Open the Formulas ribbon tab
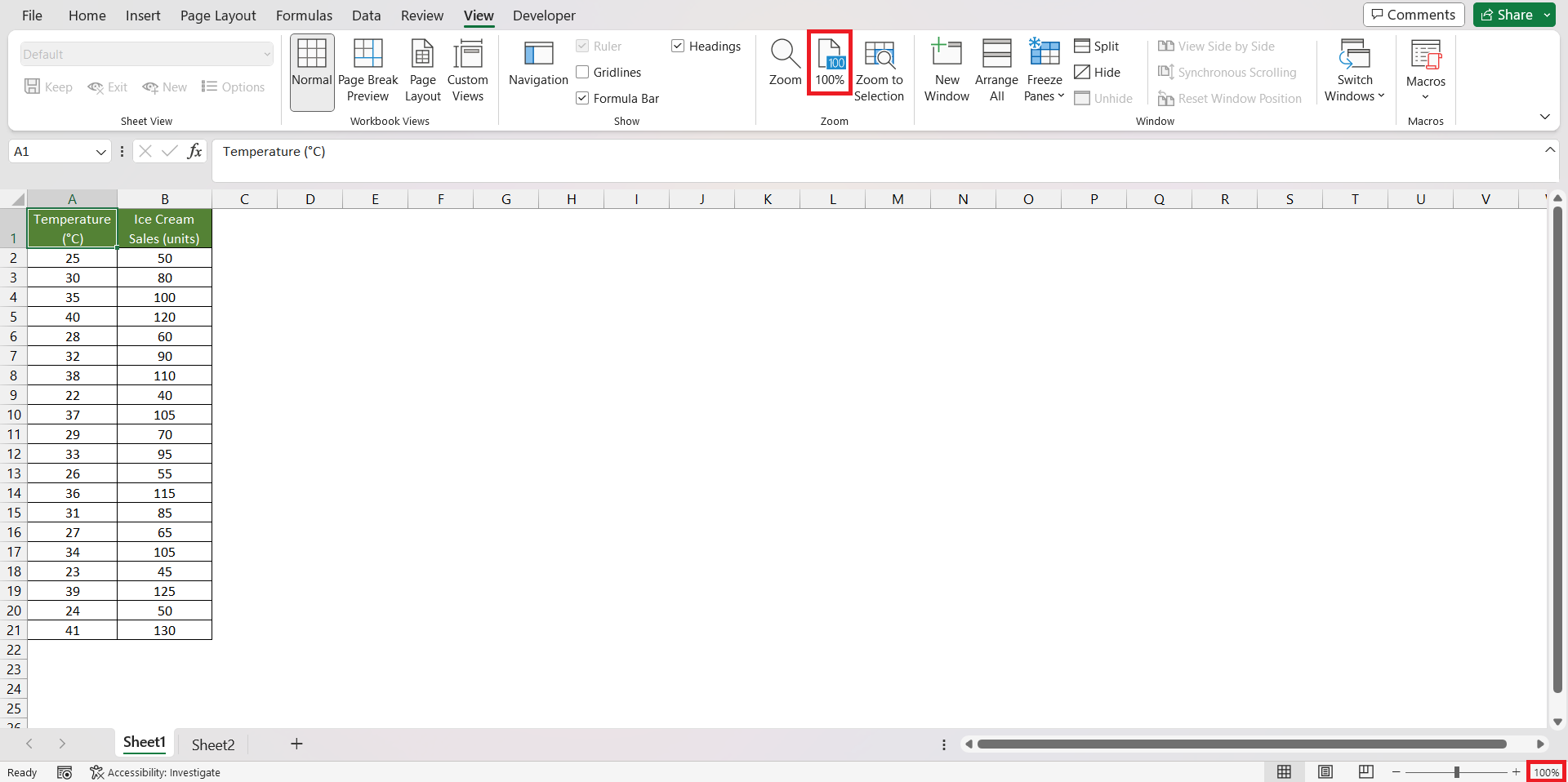The image size is (1568, 782). tap(304, 16)
